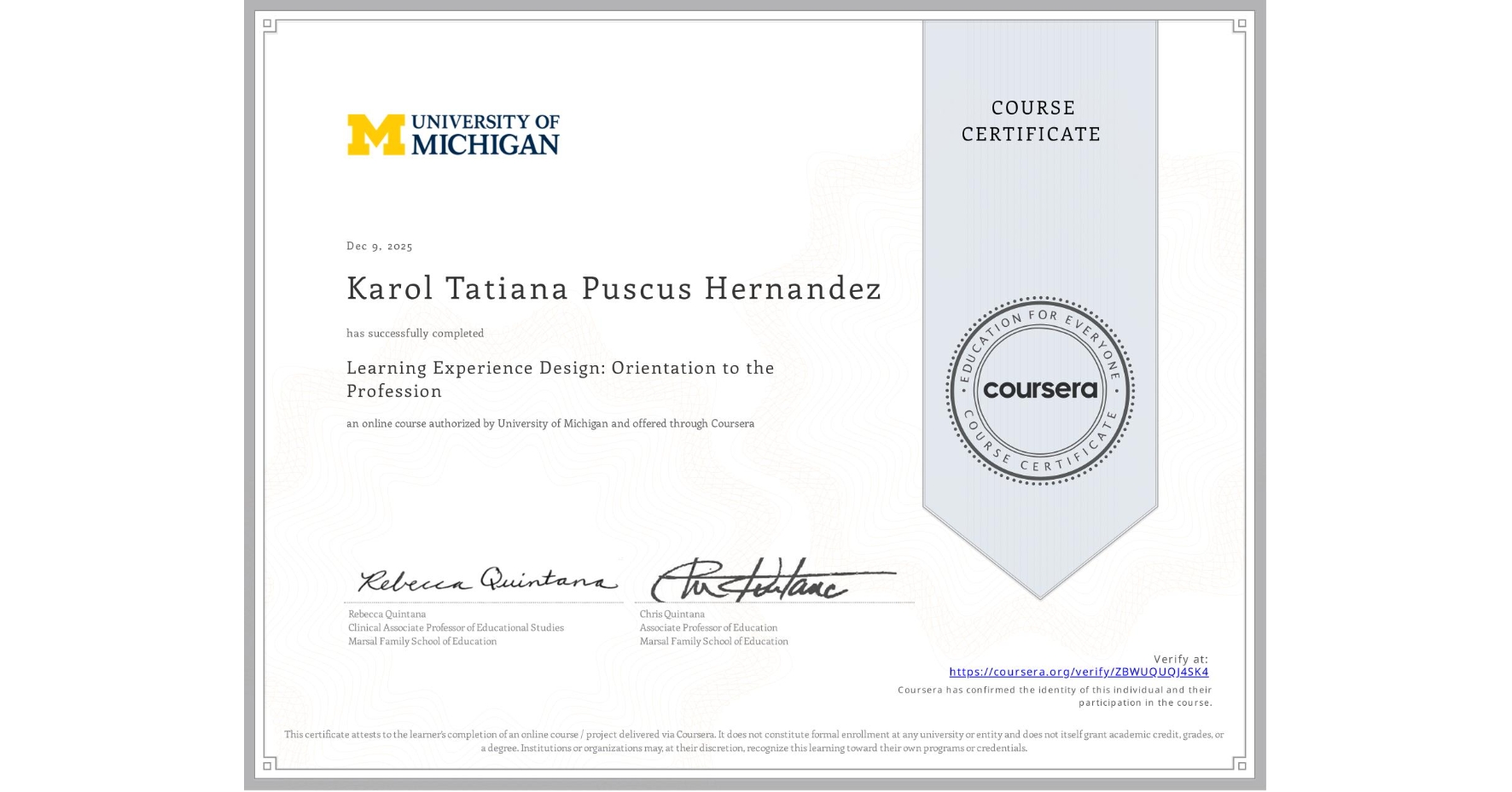Click the course title "Learning Experience Design: Orientation to the Profession"

(x=561, y=379)
